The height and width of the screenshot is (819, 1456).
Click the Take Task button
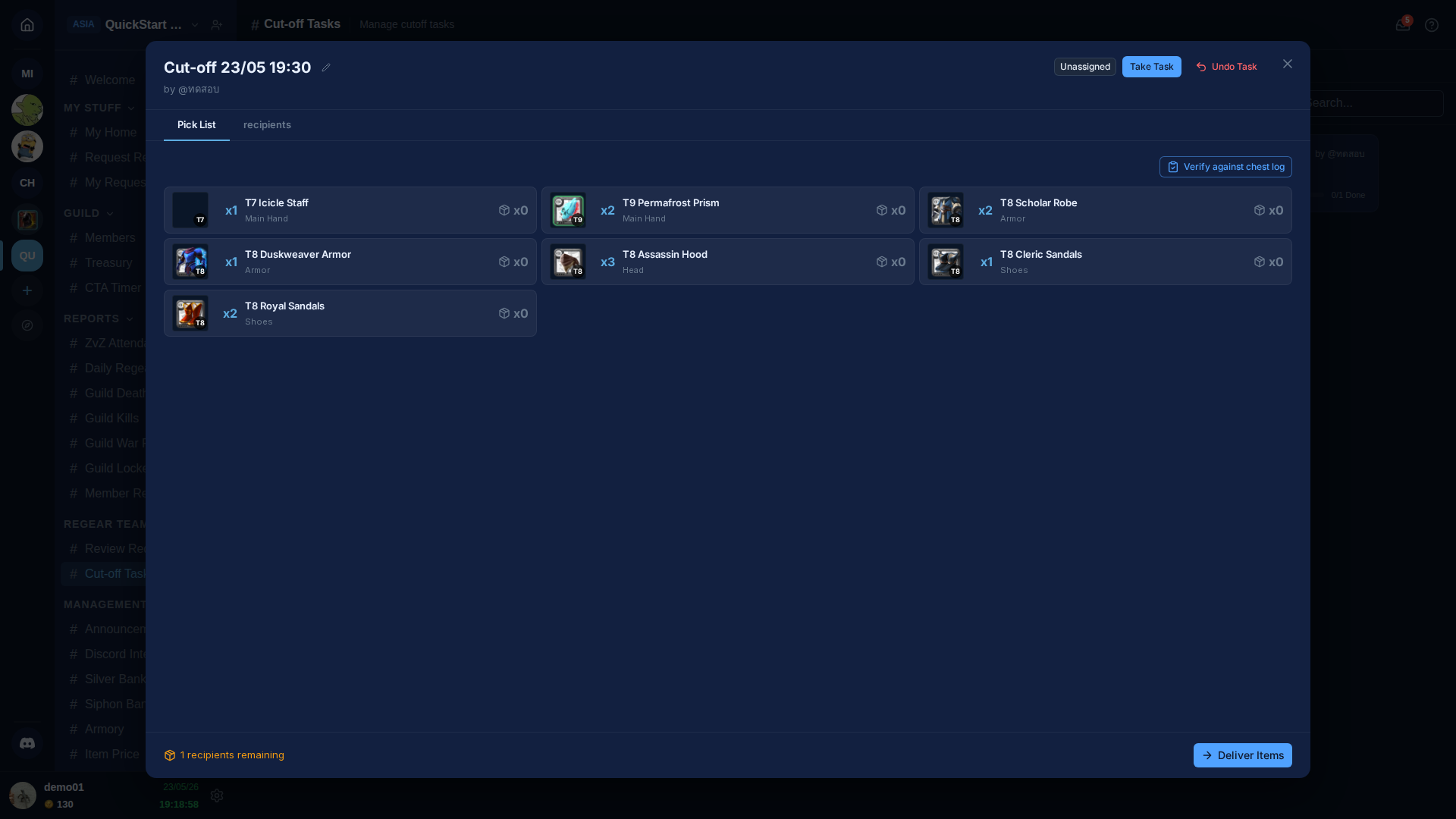coord(1151,67)
